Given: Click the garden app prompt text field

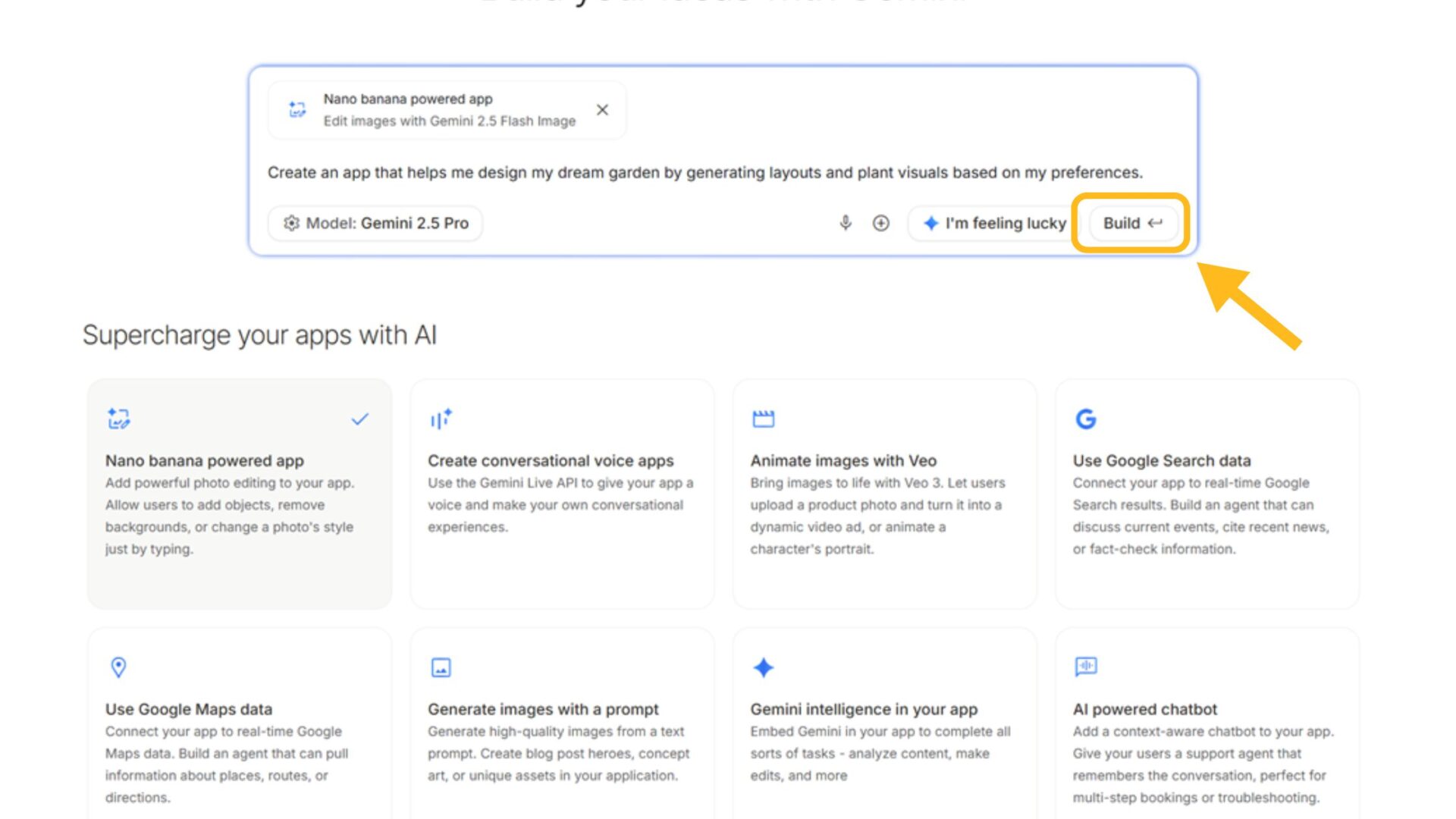Looking at the screenshot, I should [704, 172].
